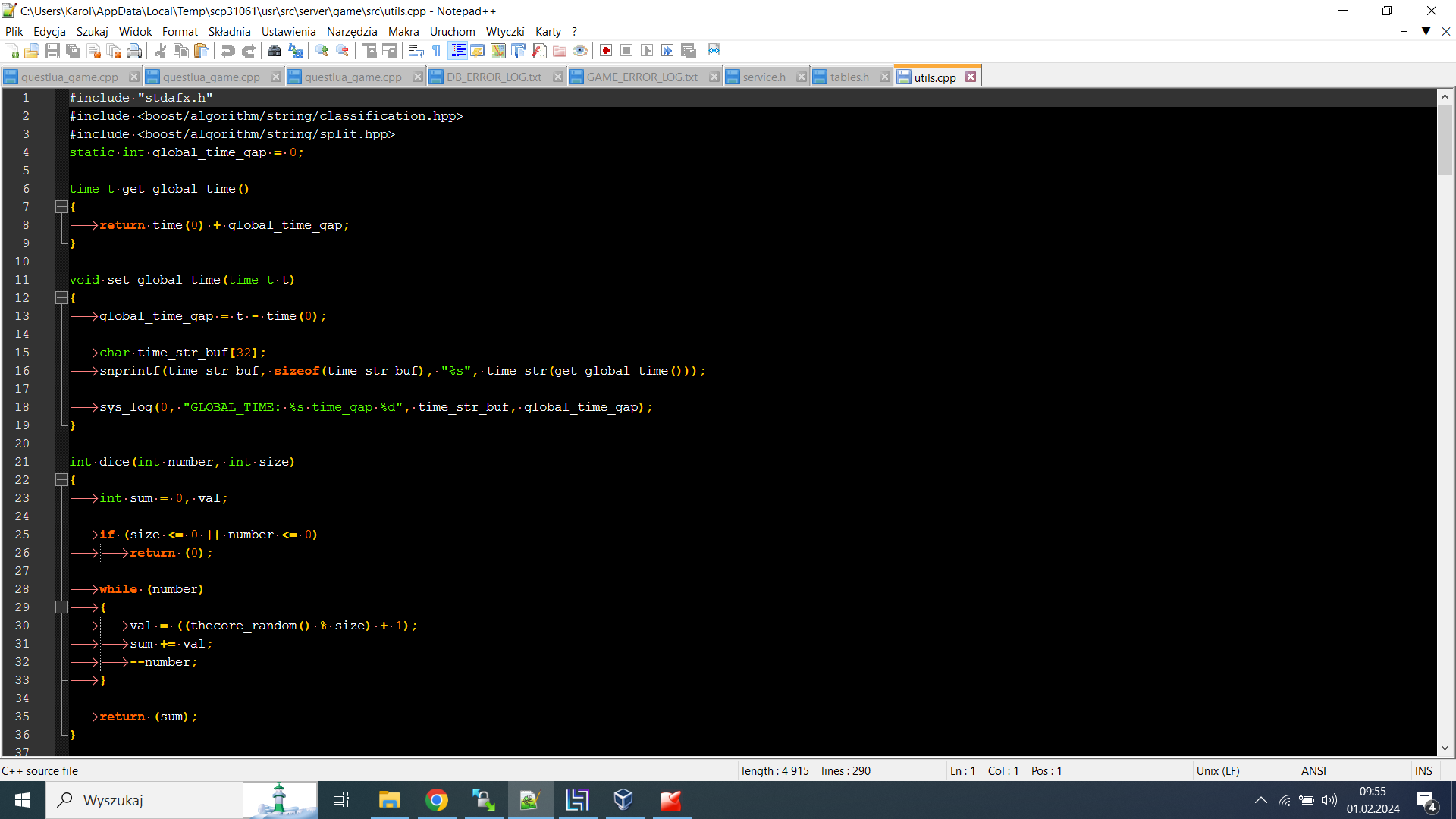Open the Function list toolbar icon
The height and width of the screenshot is (819, 1456).
[x=539, y=51]
